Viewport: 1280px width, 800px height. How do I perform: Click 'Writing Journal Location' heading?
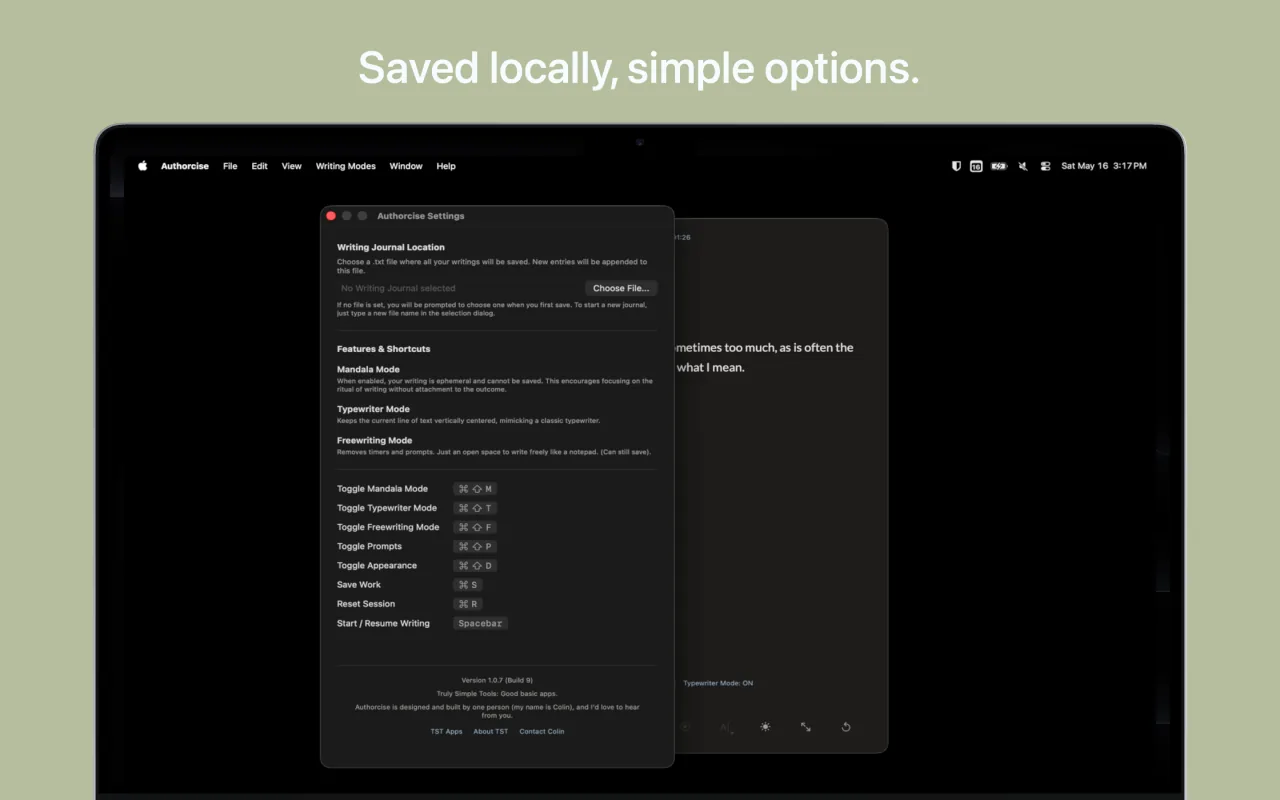tap(391, 247)
